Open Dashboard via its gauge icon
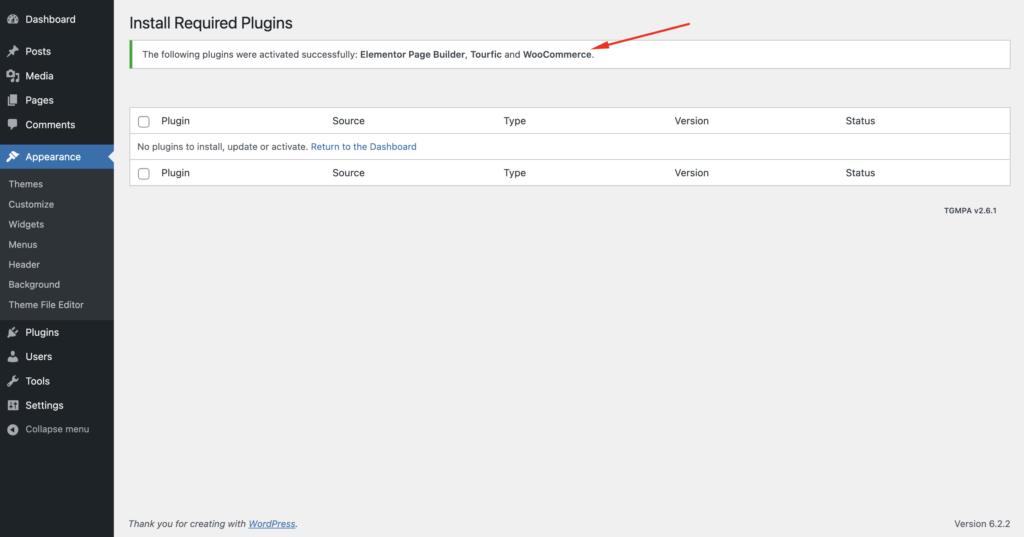This screenshot has width=1024, height=537. click(12, 20)
